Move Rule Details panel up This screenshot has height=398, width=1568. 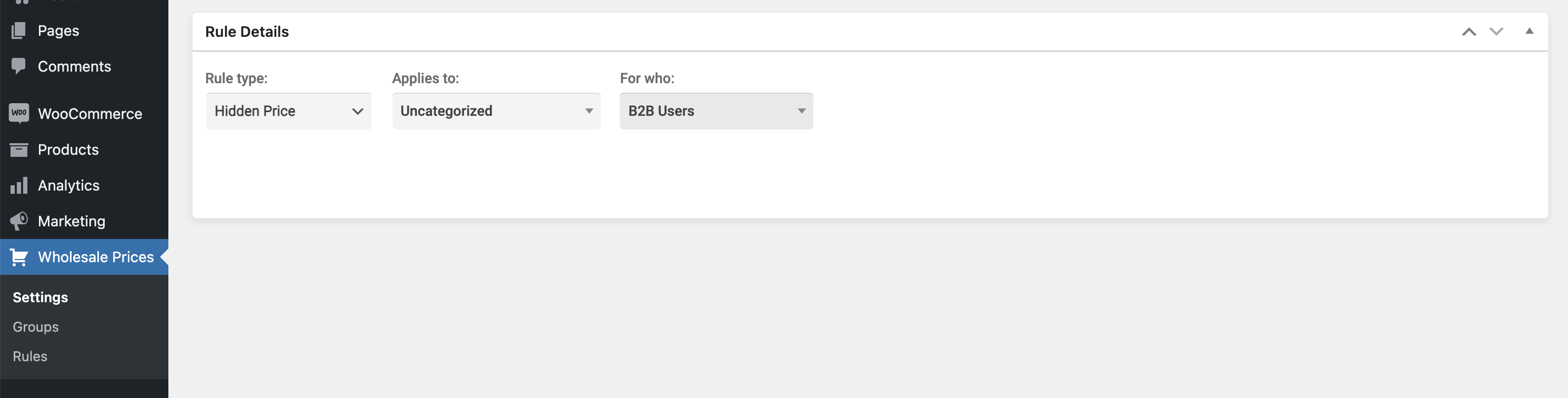click(x=1469, y=32)
